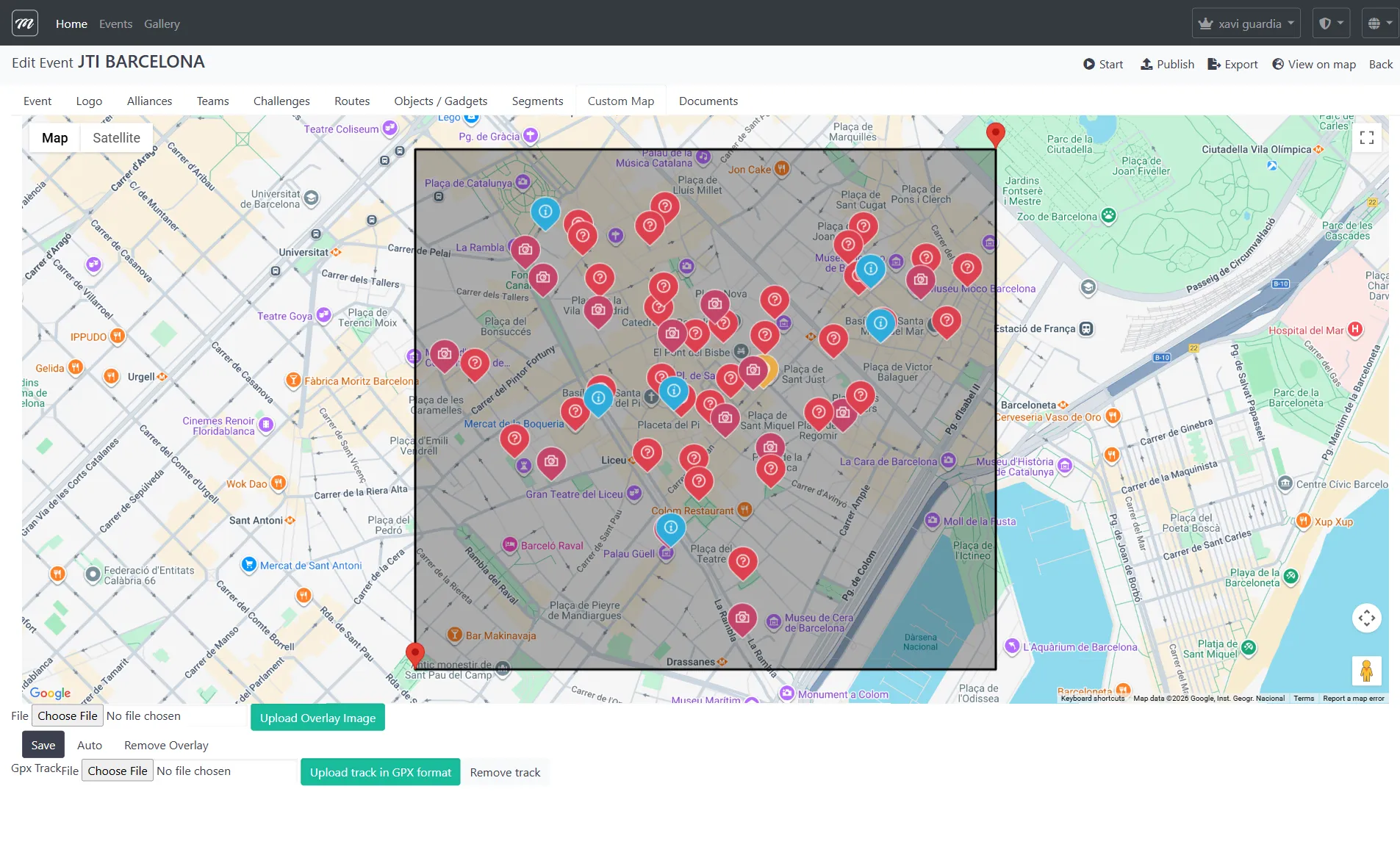Click the Street View pegman icon

(1366, 671)
